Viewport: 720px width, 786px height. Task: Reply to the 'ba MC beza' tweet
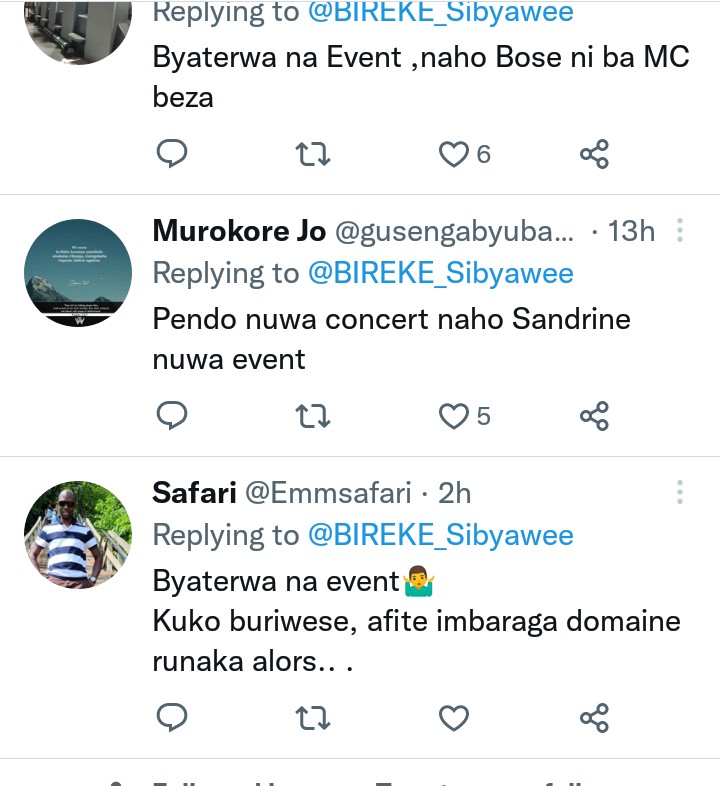(x=172, y=154)
